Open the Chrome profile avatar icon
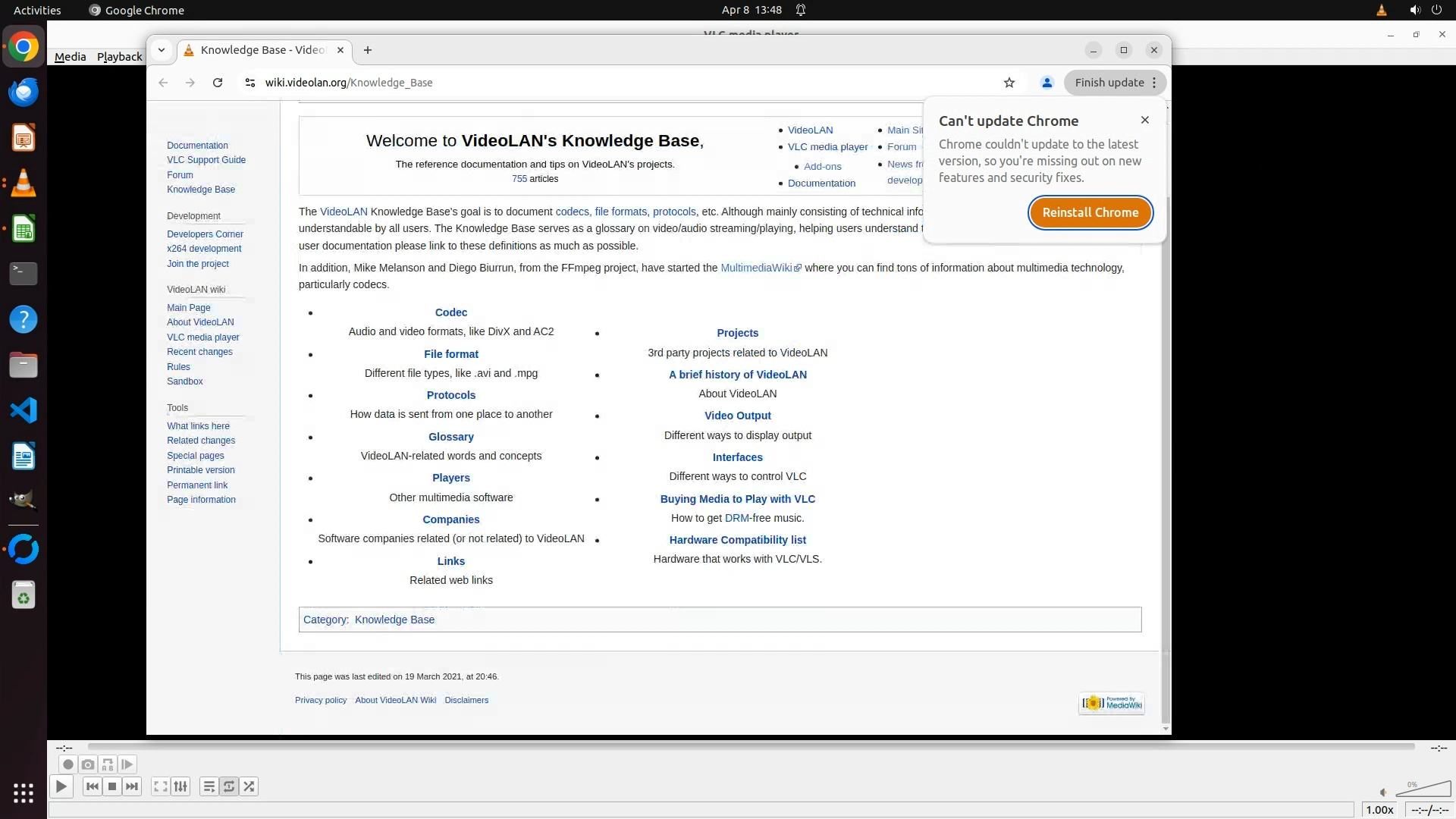 [1047, 83]
